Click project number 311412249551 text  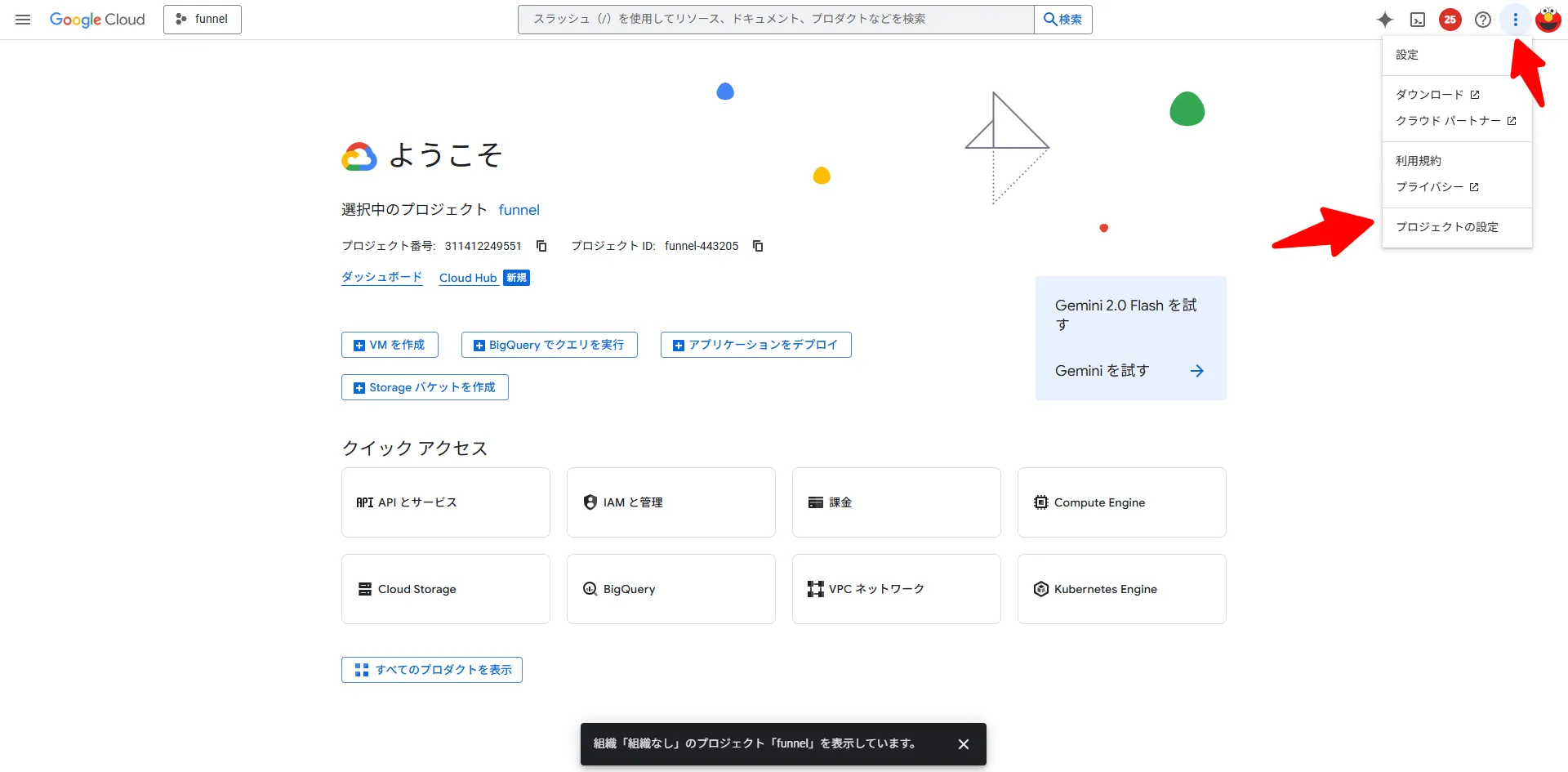click(x=483, y=246)
